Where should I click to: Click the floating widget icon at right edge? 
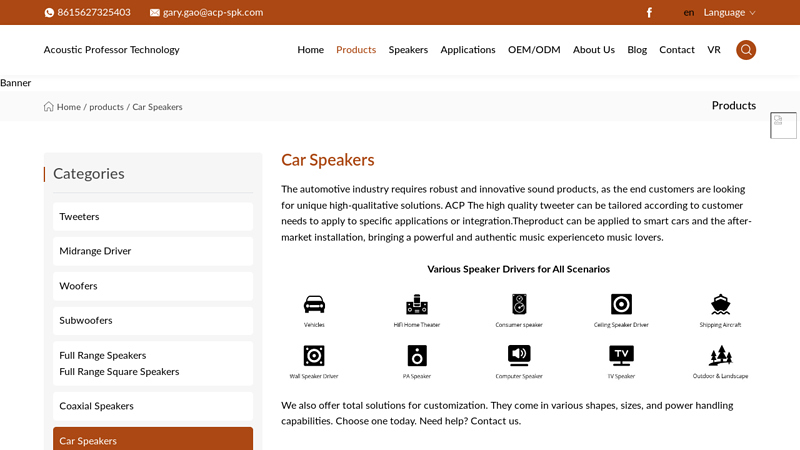[783, 126]
